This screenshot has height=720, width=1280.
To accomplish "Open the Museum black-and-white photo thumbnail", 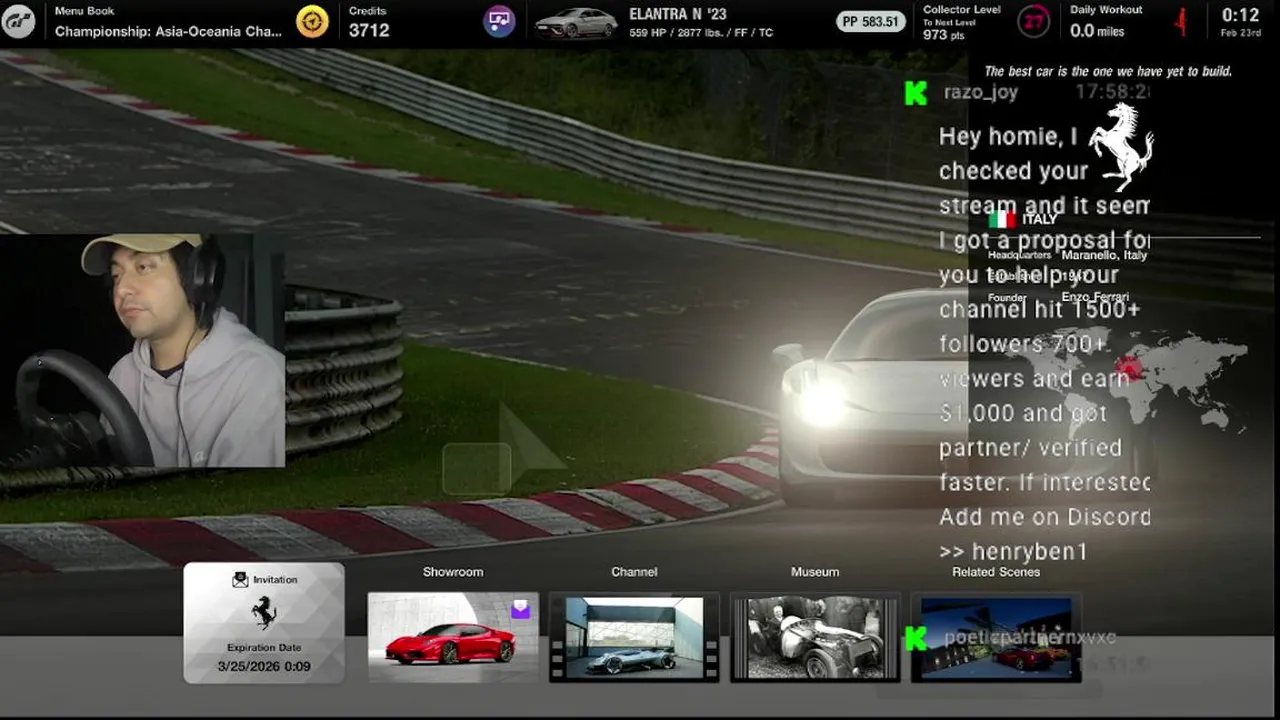I will coord(815,637).
